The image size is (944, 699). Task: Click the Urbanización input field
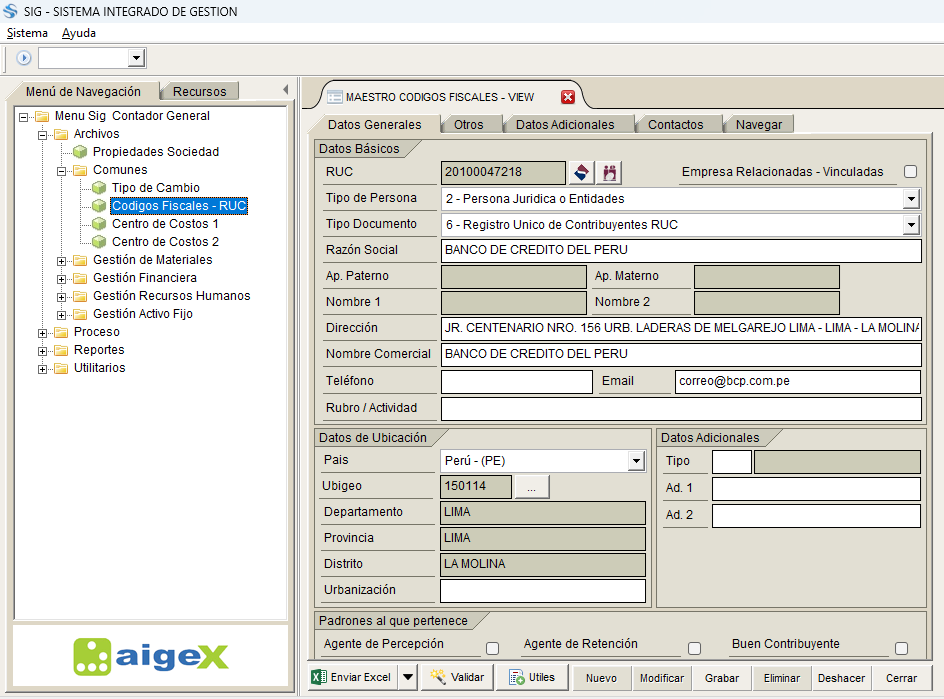542,591
